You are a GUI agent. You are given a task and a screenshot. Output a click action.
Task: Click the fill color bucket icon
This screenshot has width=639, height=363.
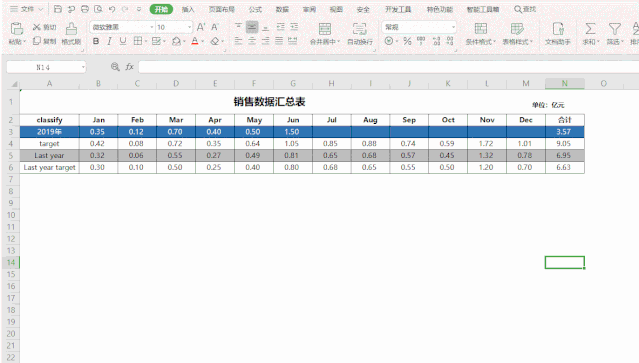click(x=176, y=41)
